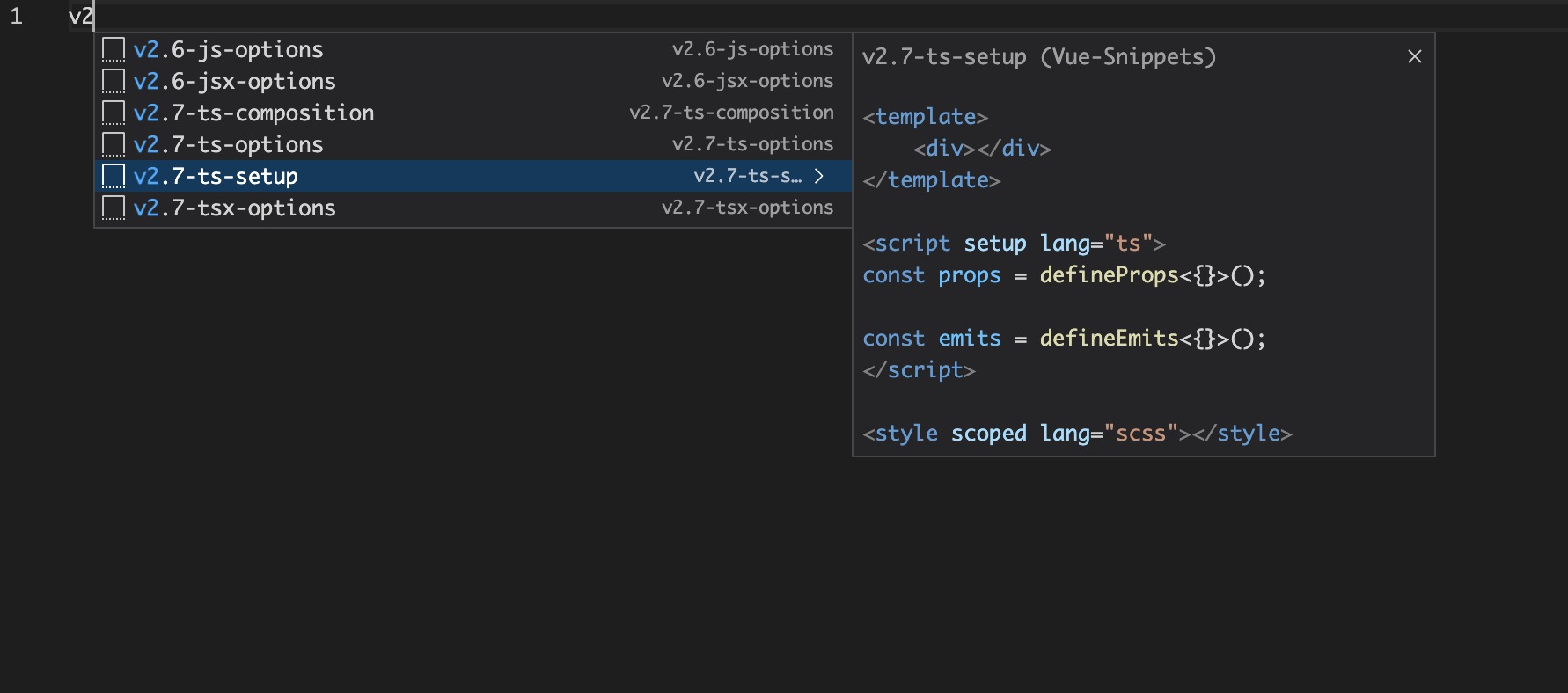The width and height of the screenshot is (1568, 693).
Task: Click snippet icon beside v2.7-ts-composition
Action: point(114,113)
